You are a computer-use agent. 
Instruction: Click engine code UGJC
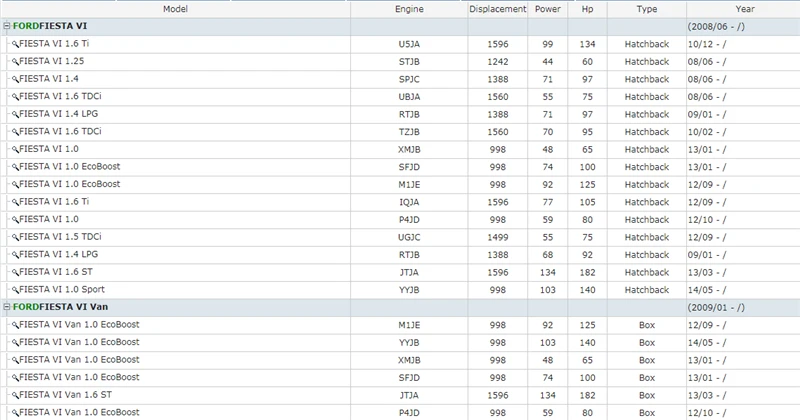[409, 237]
